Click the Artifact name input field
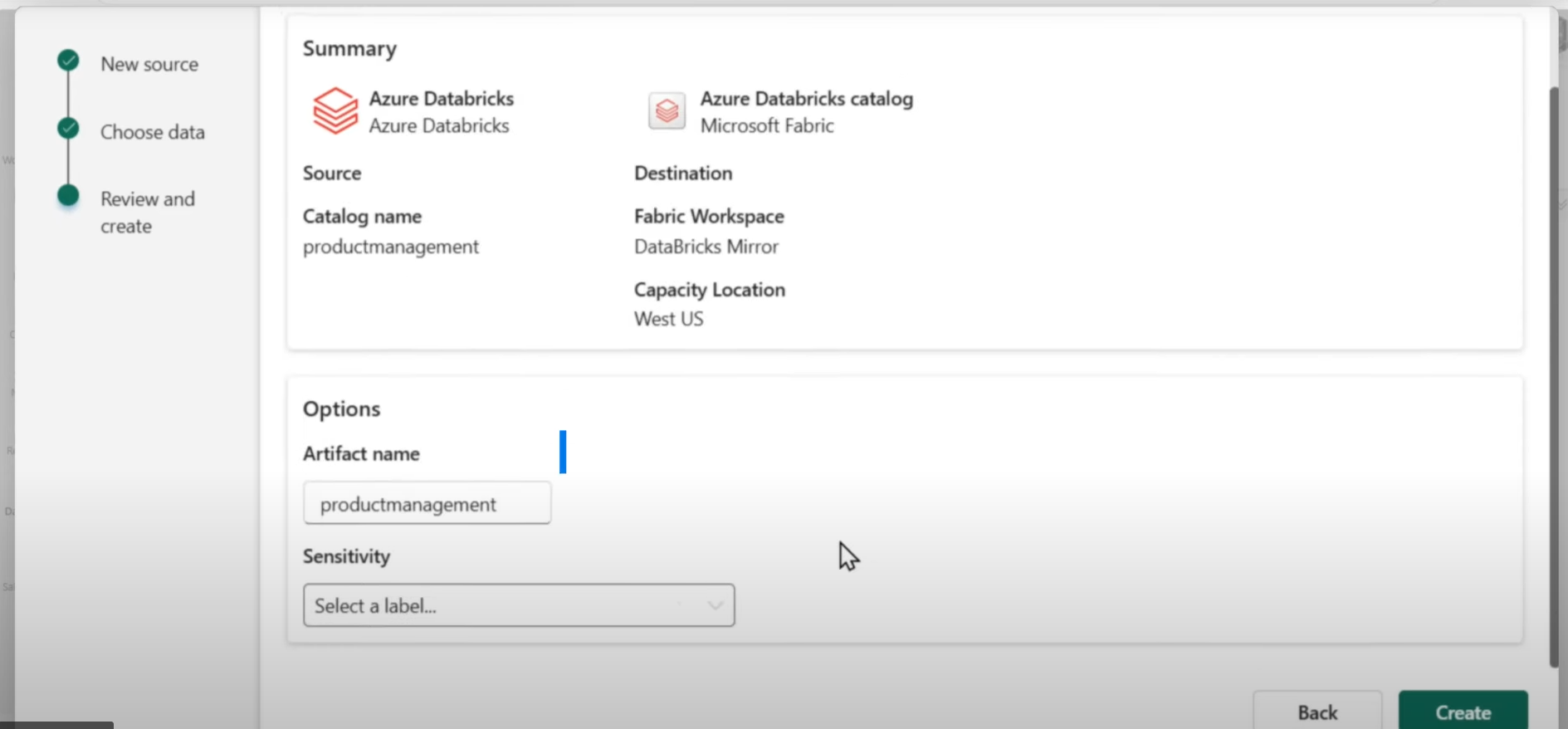The width and height of the screenshot is (1568, 729). click(427, 503)
